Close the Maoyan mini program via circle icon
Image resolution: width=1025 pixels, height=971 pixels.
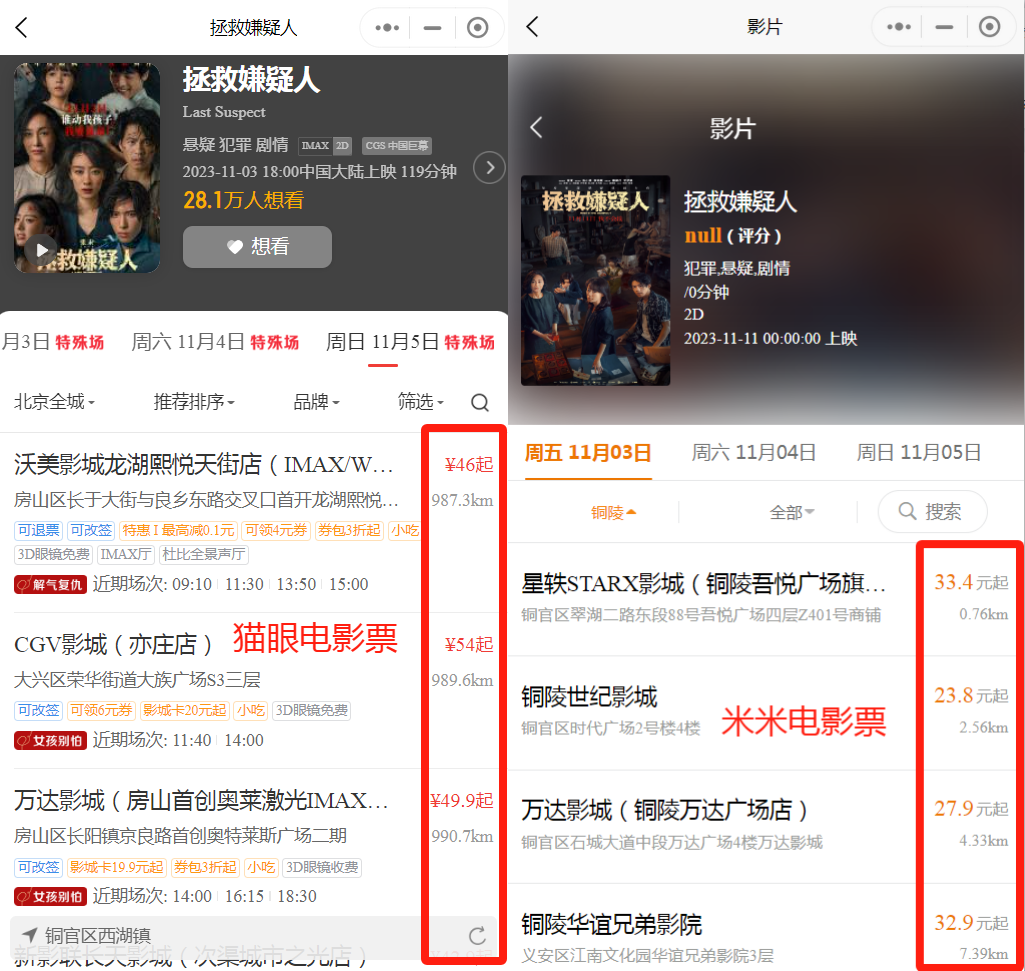477,27
